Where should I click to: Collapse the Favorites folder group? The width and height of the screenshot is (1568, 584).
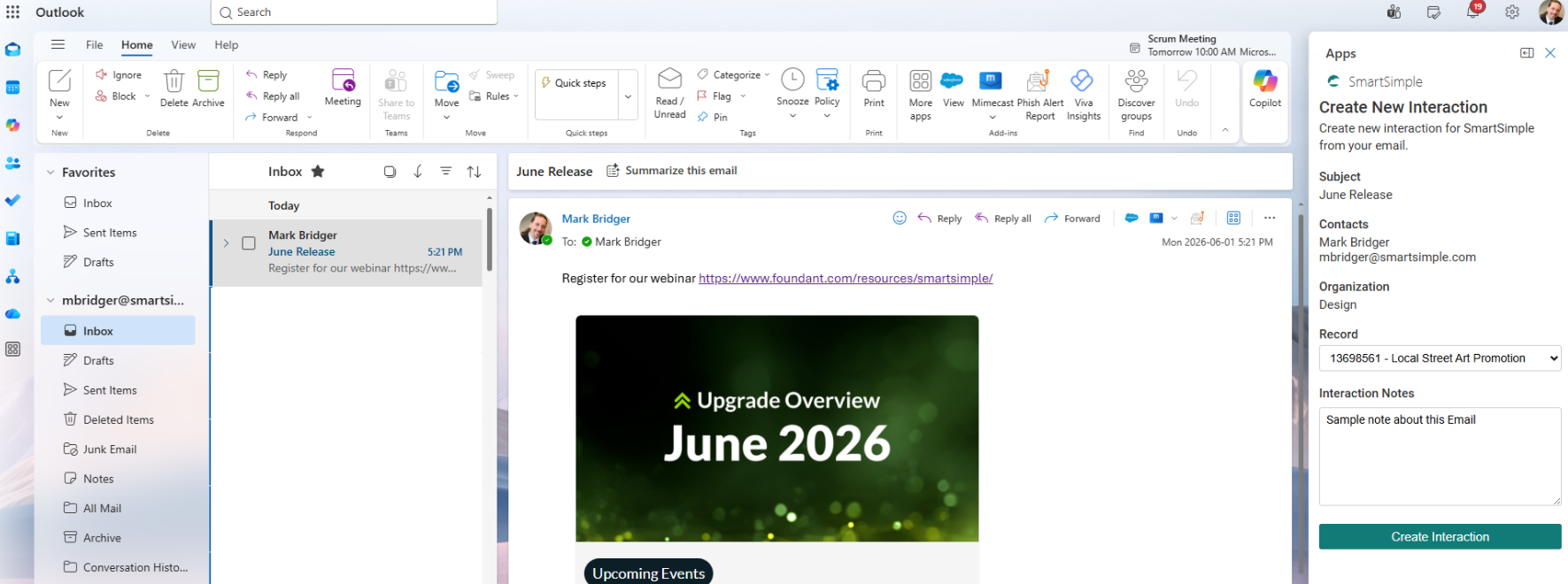click(x=50, y=173)
